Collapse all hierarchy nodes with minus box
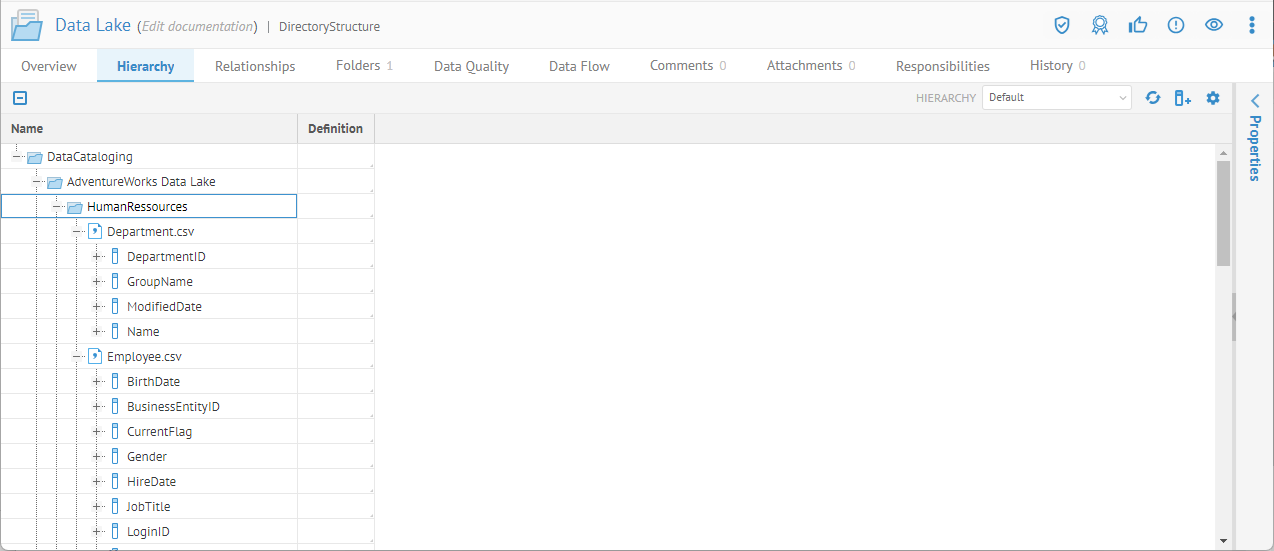The width and height of the screenshot is (1274, 551). point(20,98)
